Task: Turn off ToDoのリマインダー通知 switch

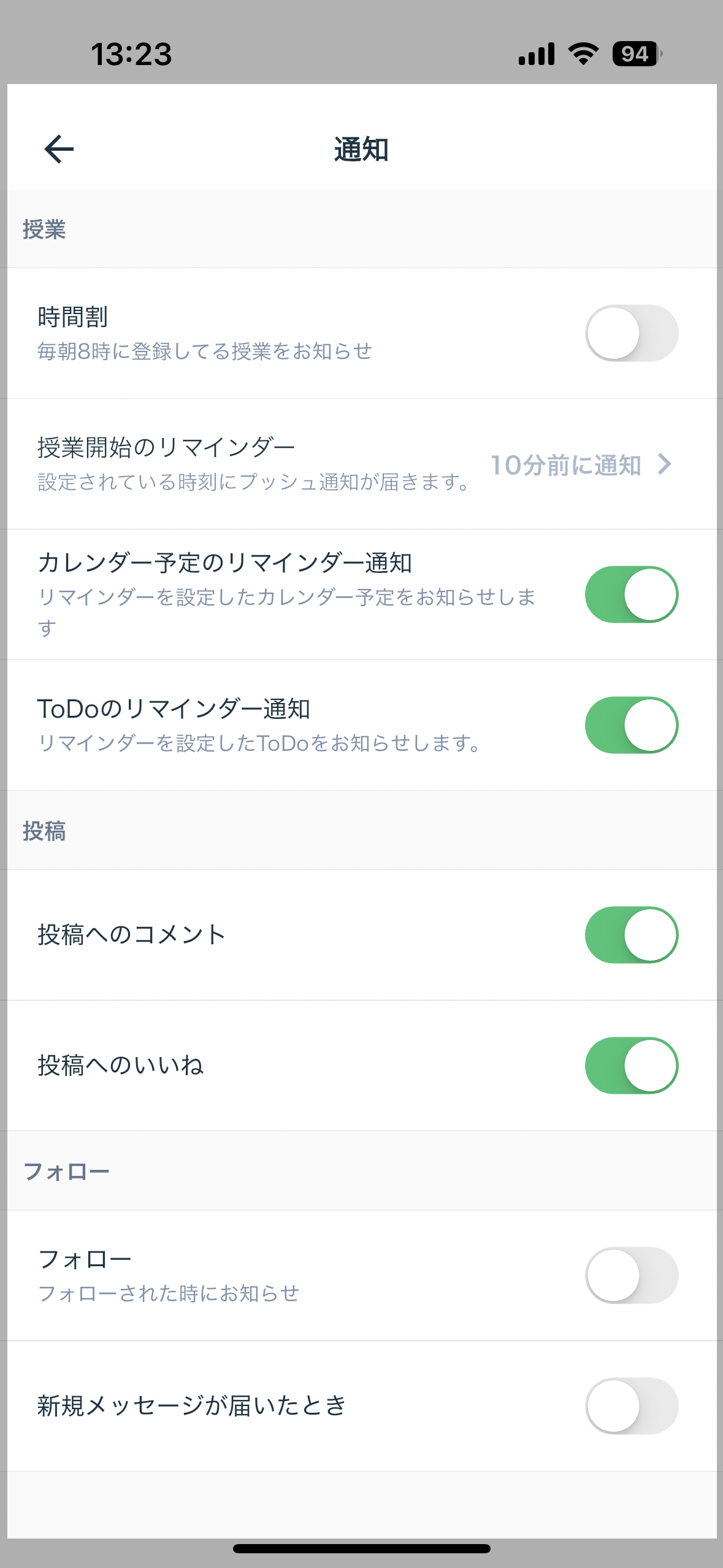Action: (x=631, y=725)
